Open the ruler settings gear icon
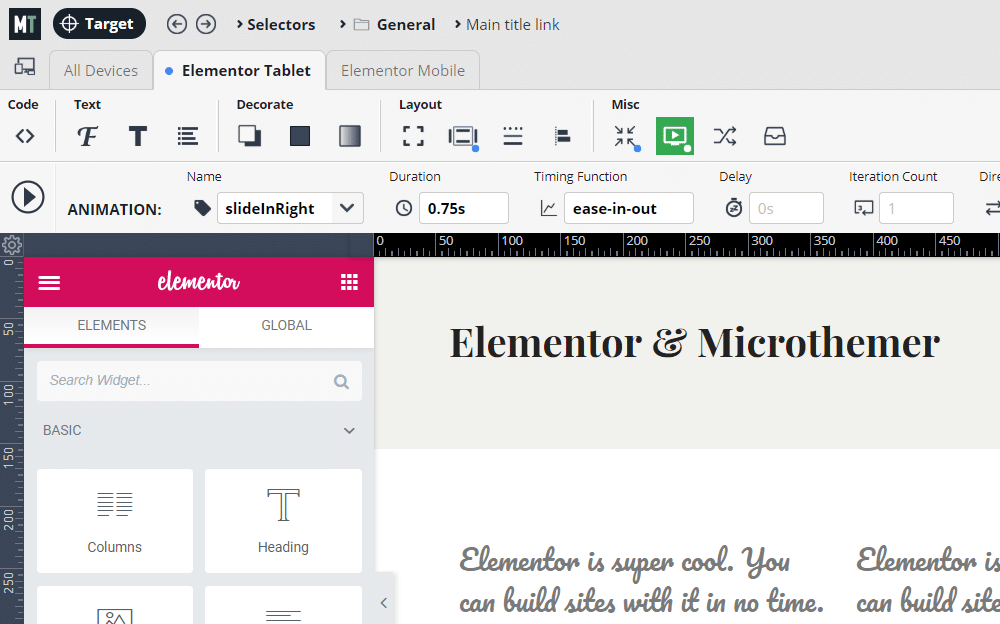Viewport: 1000px width, 624px height. coord(12,244)
